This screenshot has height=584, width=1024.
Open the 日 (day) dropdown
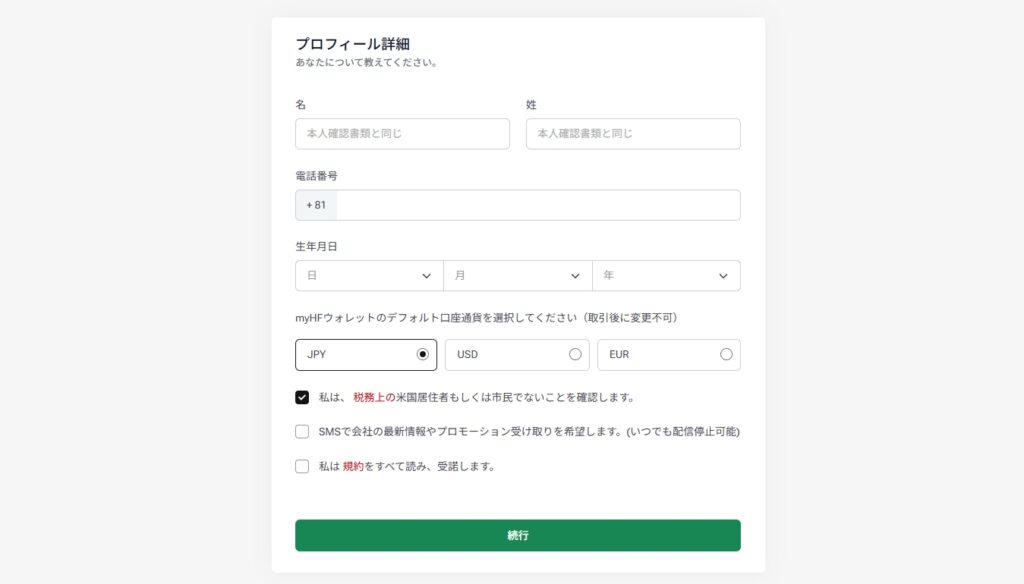[369, 276]
